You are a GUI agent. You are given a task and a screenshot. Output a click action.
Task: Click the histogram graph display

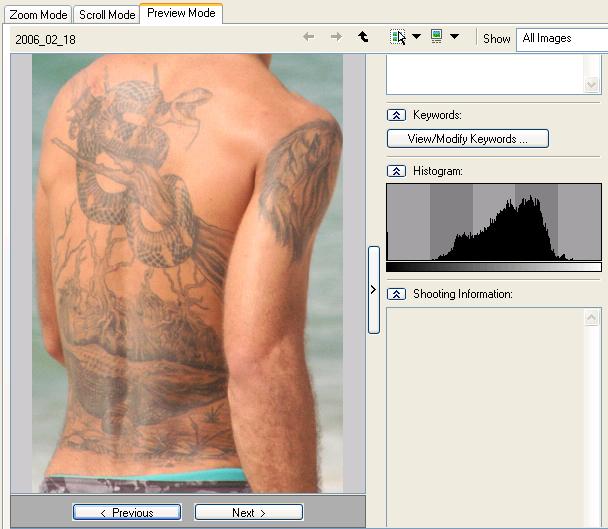point(493,223)
